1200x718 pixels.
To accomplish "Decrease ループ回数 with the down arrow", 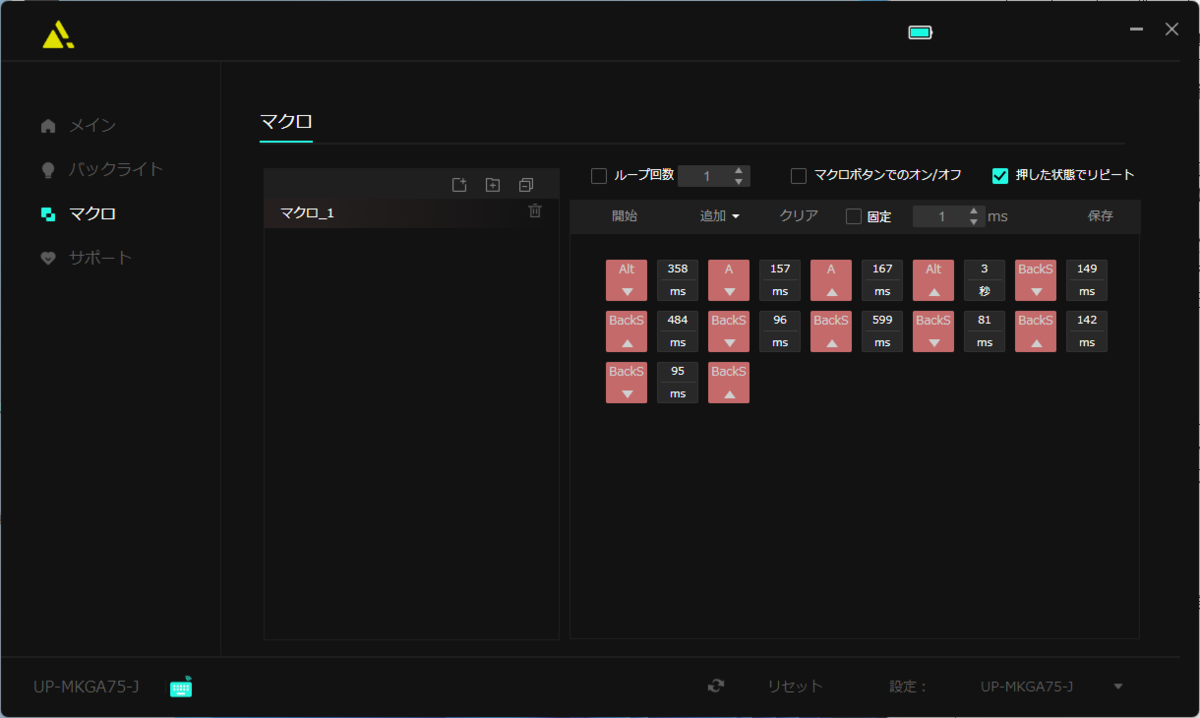I will 739,182.
